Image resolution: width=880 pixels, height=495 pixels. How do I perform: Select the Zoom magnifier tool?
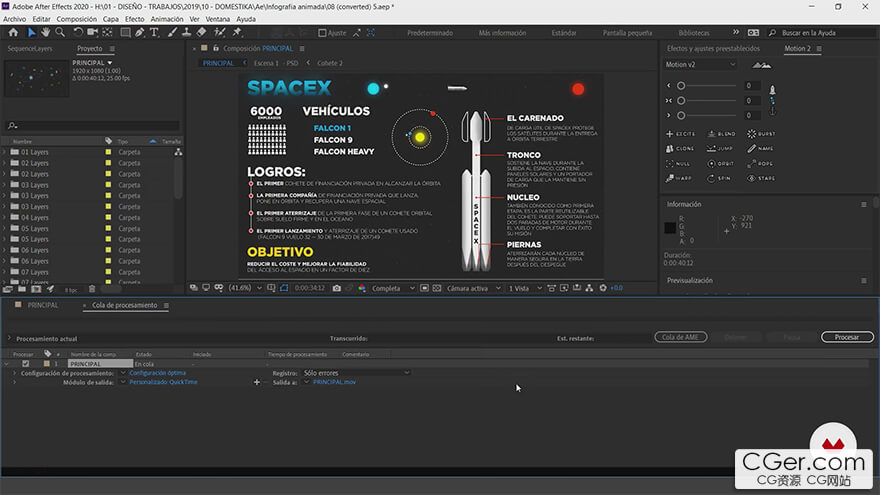(61, 32)
